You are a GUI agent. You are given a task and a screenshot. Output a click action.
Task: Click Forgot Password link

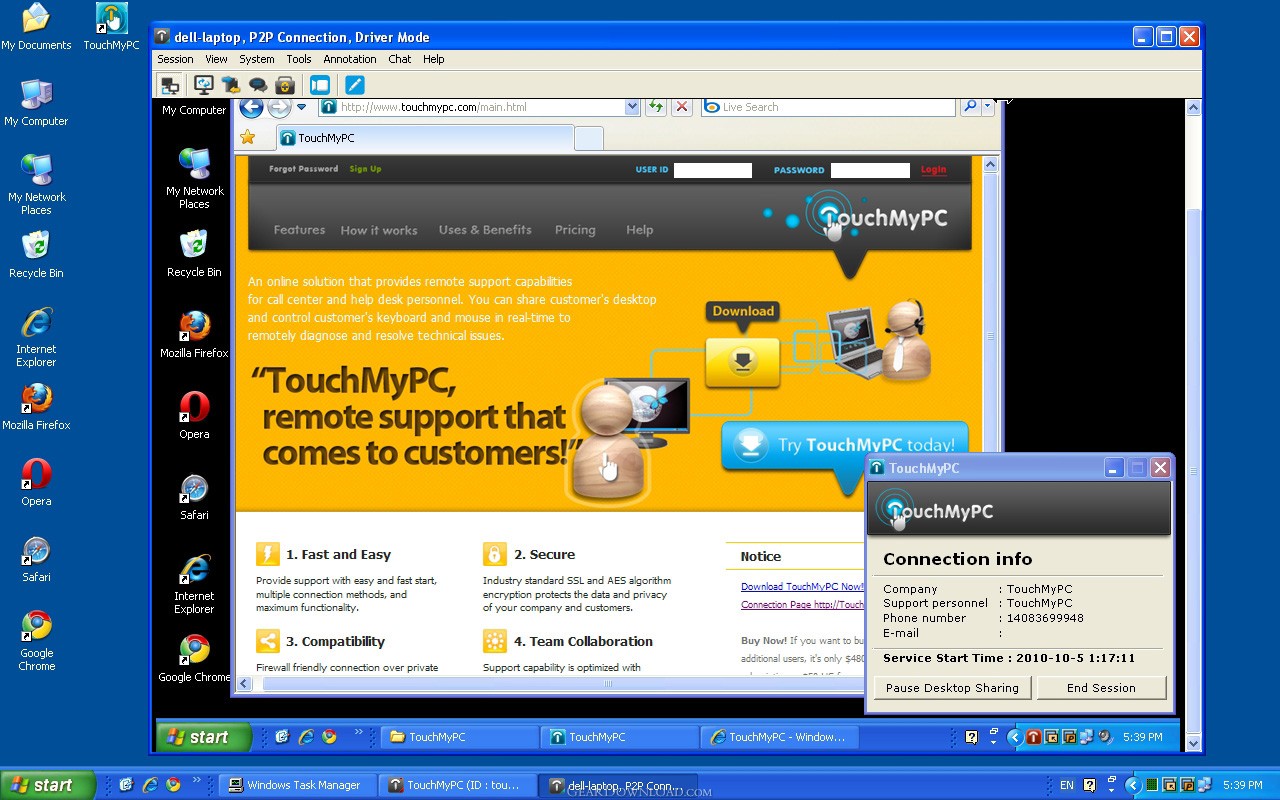pyautogui.click(x=303, y=169)
